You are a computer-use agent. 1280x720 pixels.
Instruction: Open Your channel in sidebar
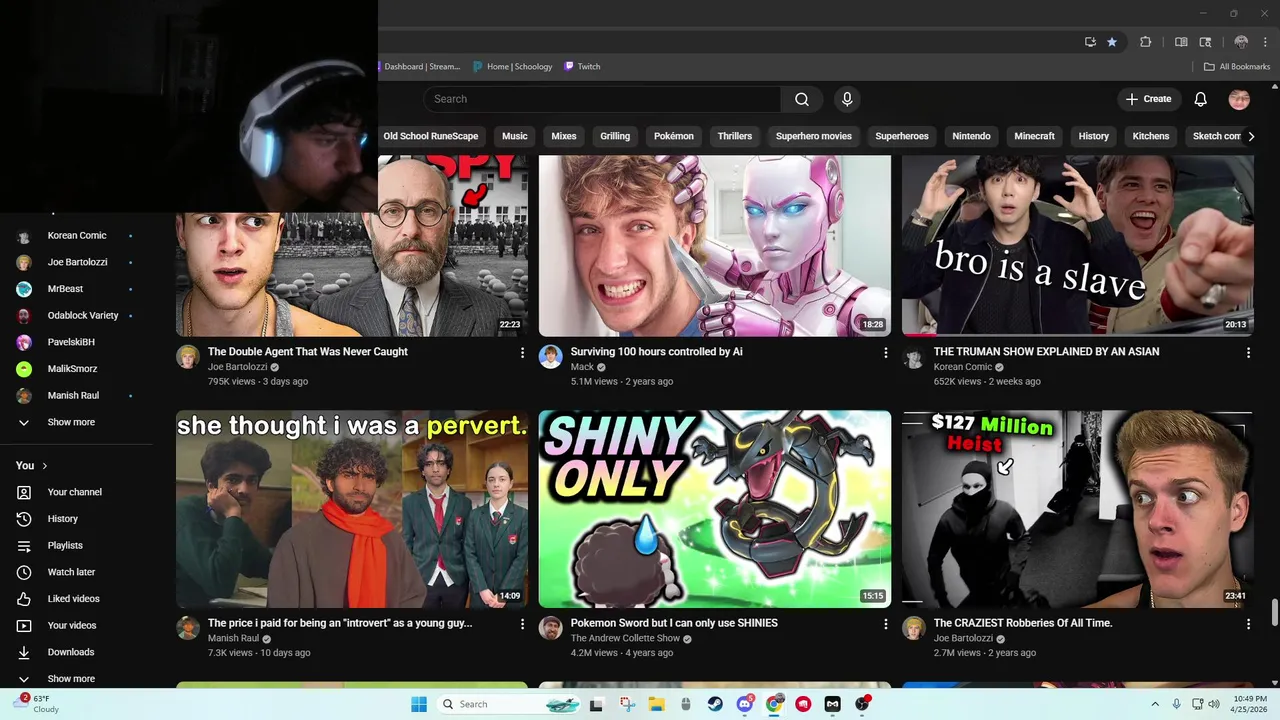76,492
